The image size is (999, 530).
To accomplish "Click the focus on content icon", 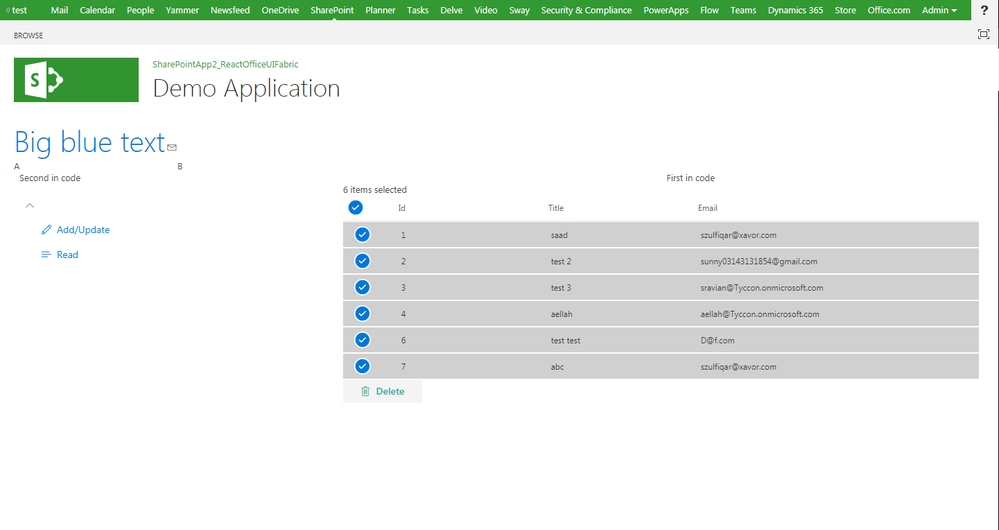I will [984, 34].
